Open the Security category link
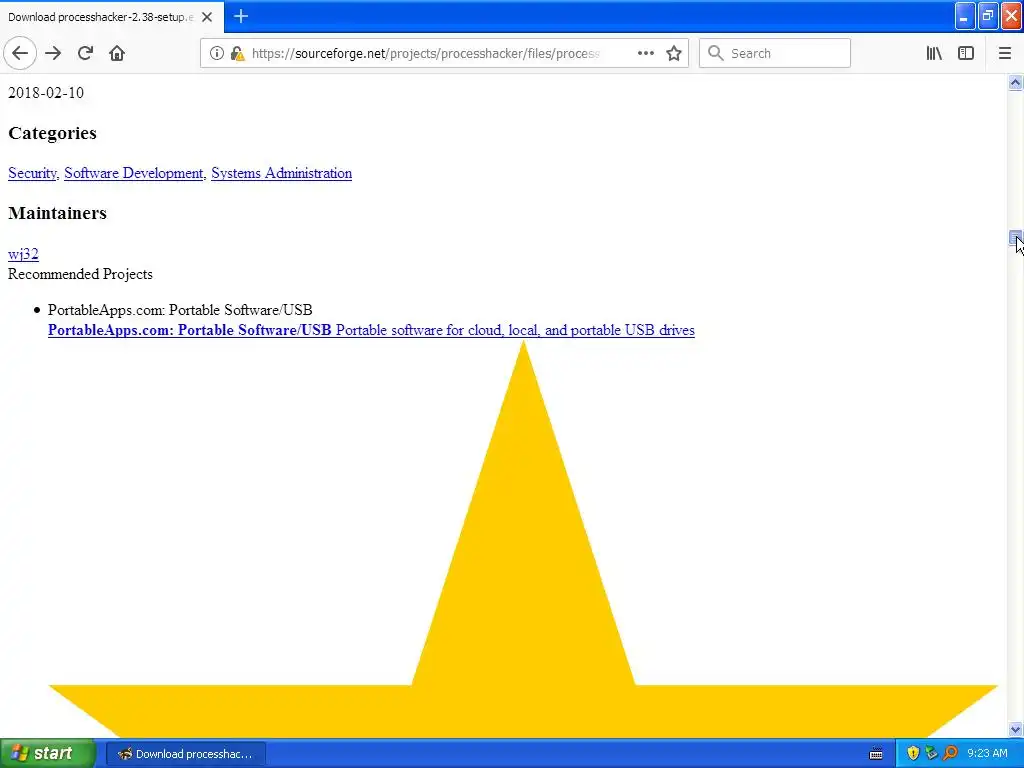Viewport: 1024px width, 768px height. [x=32, y=173]
